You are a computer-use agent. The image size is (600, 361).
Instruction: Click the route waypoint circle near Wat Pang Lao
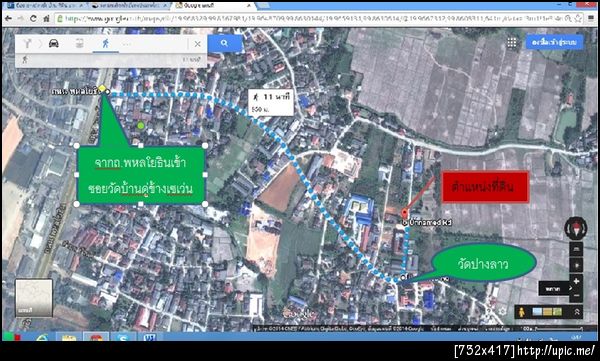coord(403,276)
